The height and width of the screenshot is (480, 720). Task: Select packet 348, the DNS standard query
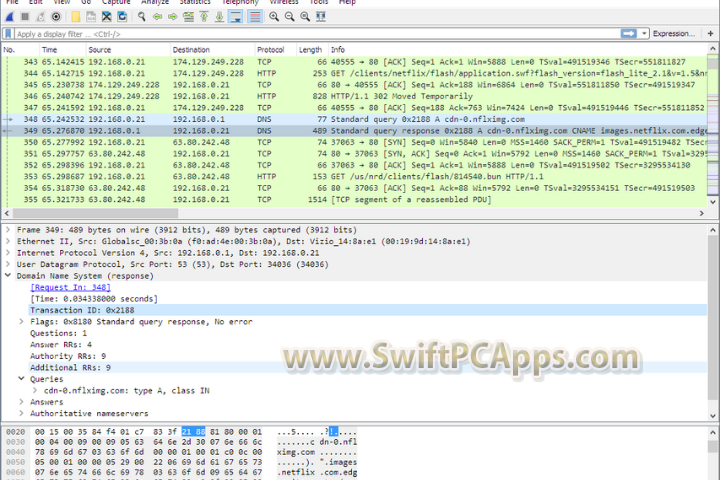[x=354, y=119]
